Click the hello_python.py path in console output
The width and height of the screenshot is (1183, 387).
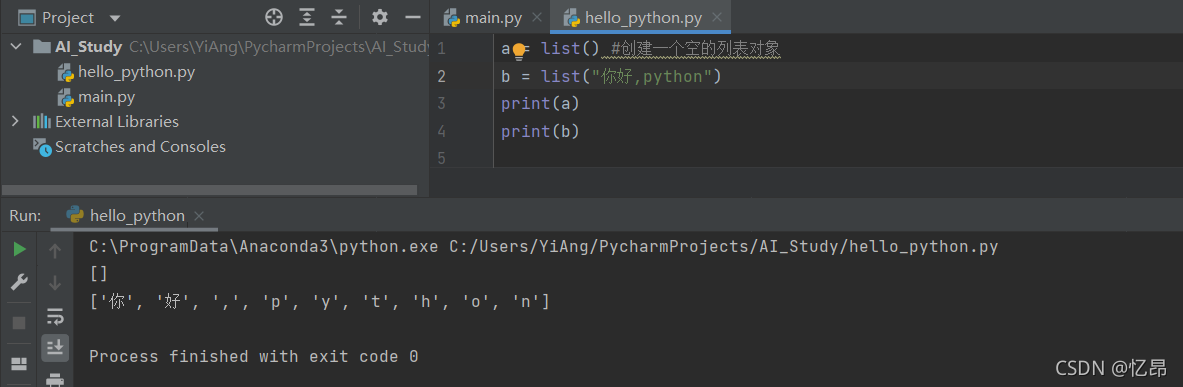[x=724, y=247]
